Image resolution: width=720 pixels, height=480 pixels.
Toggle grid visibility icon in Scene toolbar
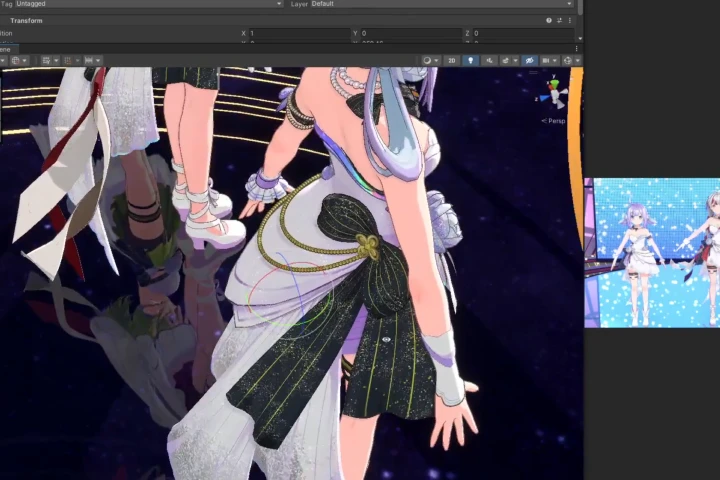point(46,61)
